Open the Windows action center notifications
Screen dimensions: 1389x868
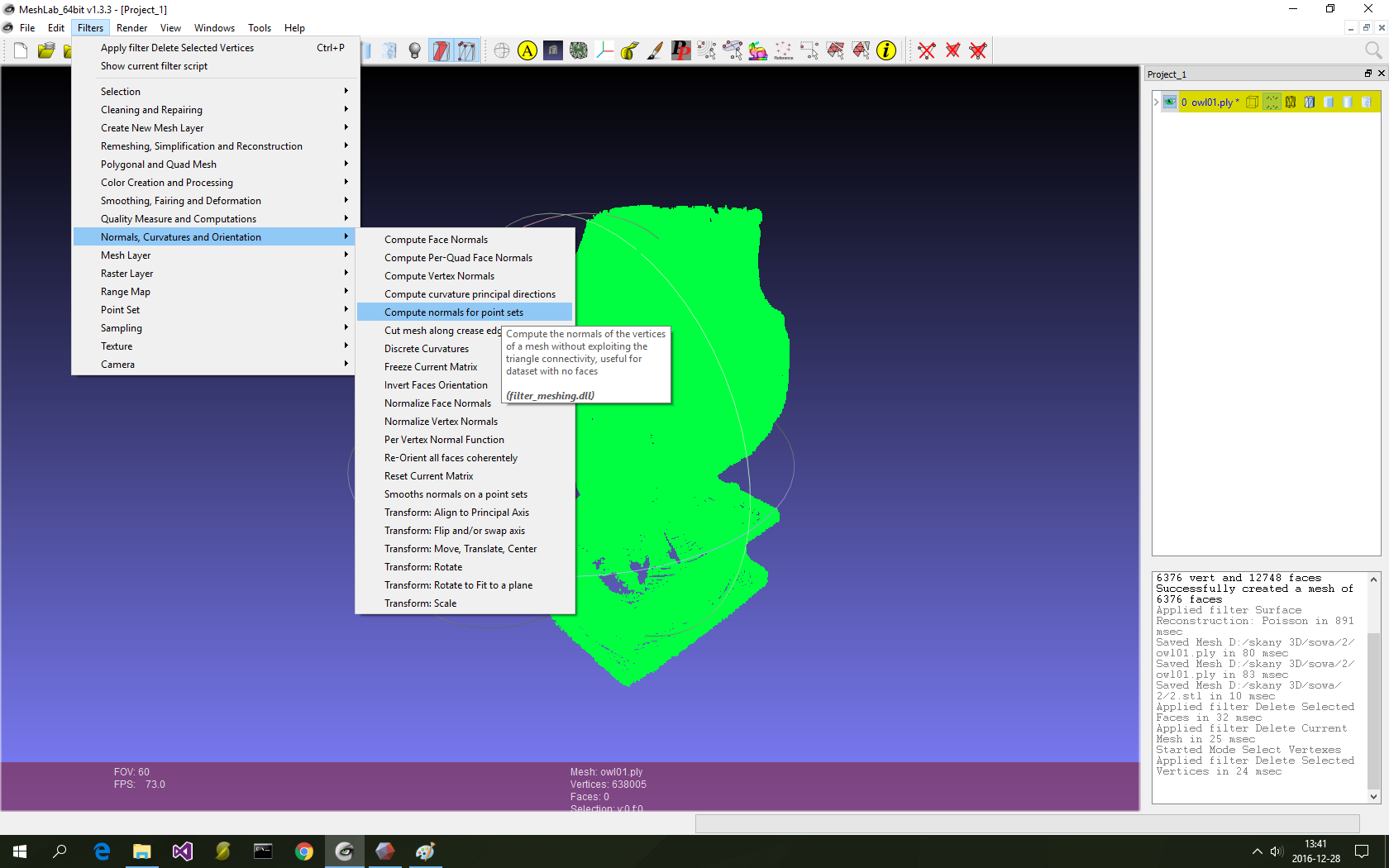click(1362, 851)
